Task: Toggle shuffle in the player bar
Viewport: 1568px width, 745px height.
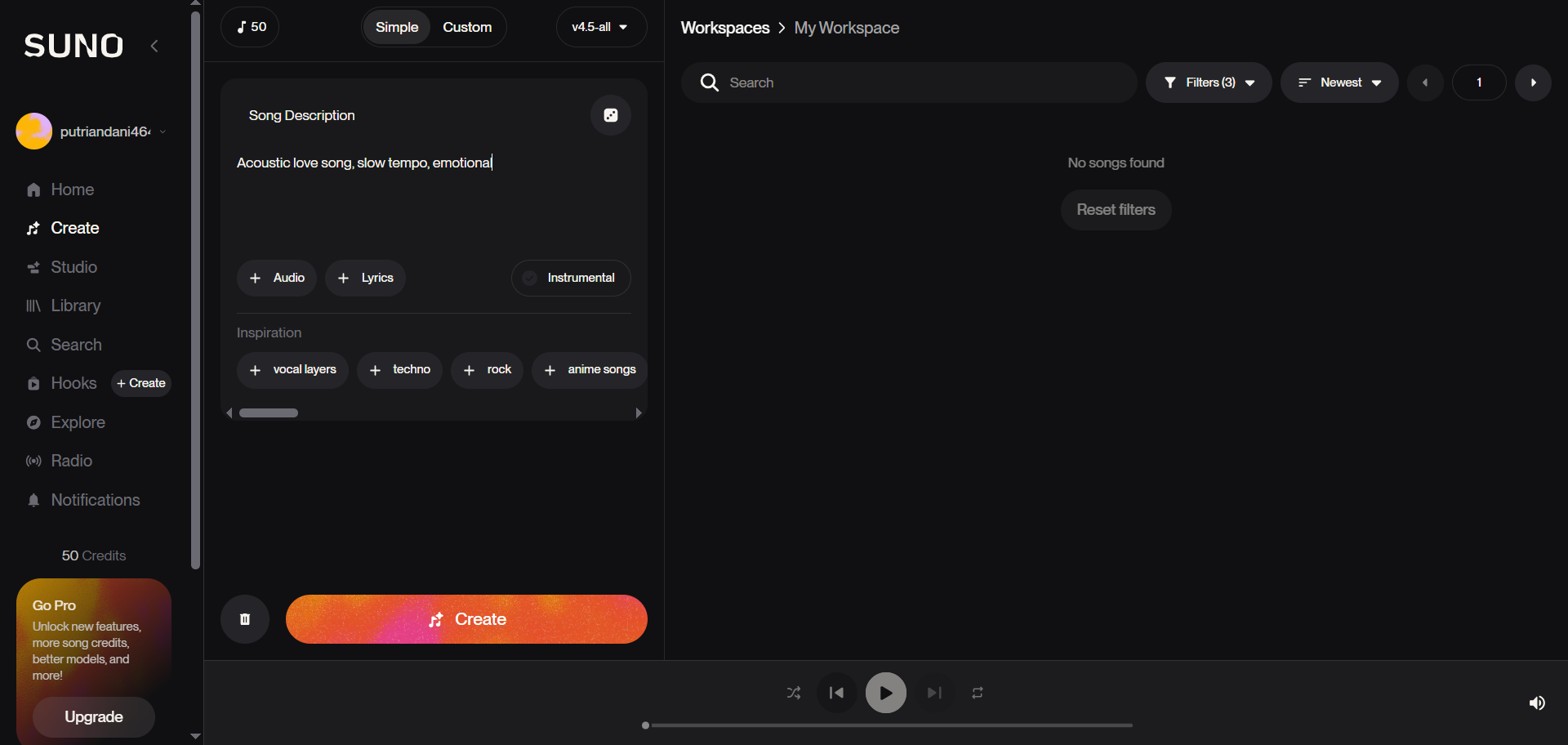Action: tap(793, 693)
